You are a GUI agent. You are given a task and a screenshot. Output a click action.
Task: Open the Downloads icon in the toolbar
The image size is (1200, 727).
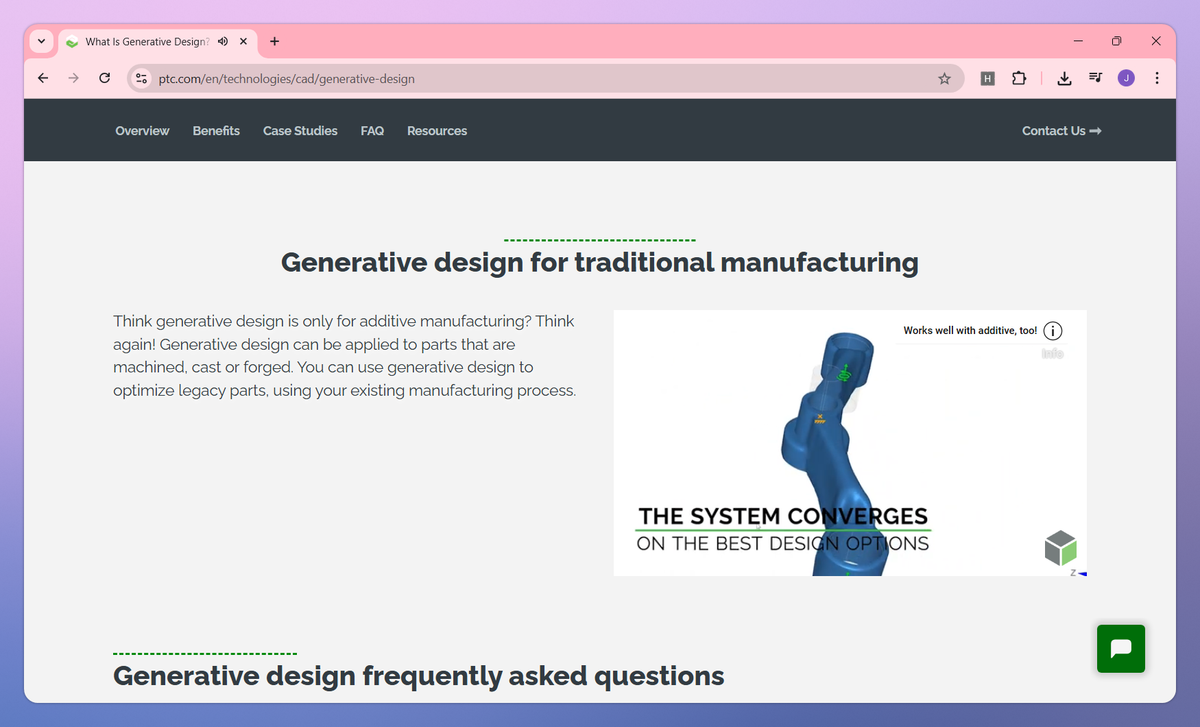[x=1064, y=77]
